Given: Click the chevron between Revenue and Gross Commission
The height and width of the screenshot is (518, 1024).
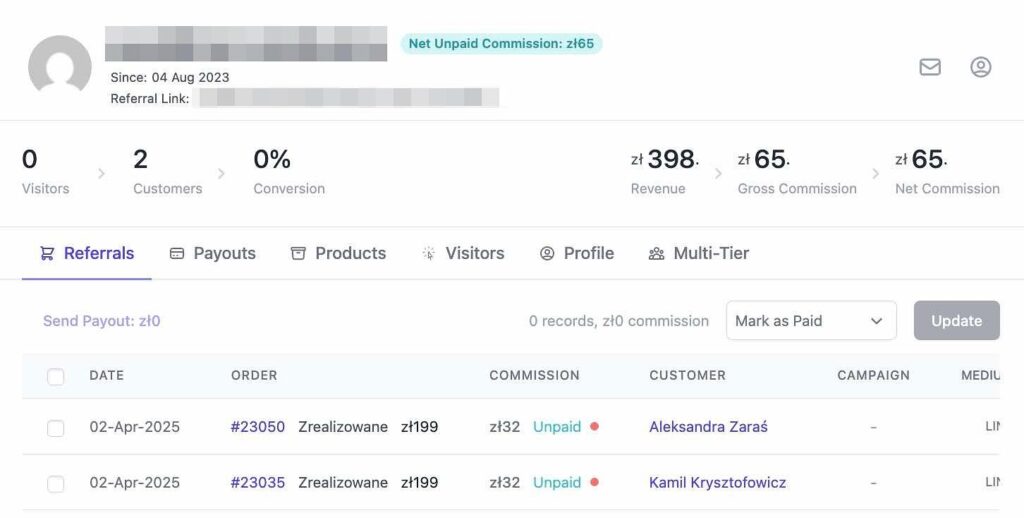Looking at the screenshot, I should click(x=718, y=174).
